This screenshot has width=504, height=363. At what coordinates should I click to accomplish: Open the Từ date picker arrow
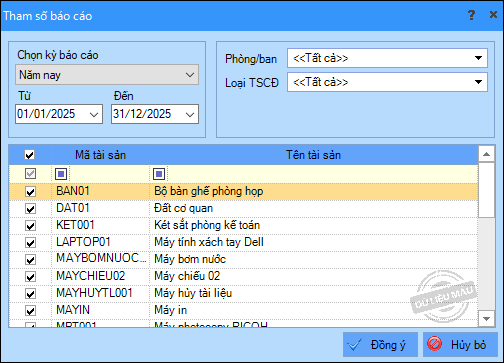click(x=94, y=114)
